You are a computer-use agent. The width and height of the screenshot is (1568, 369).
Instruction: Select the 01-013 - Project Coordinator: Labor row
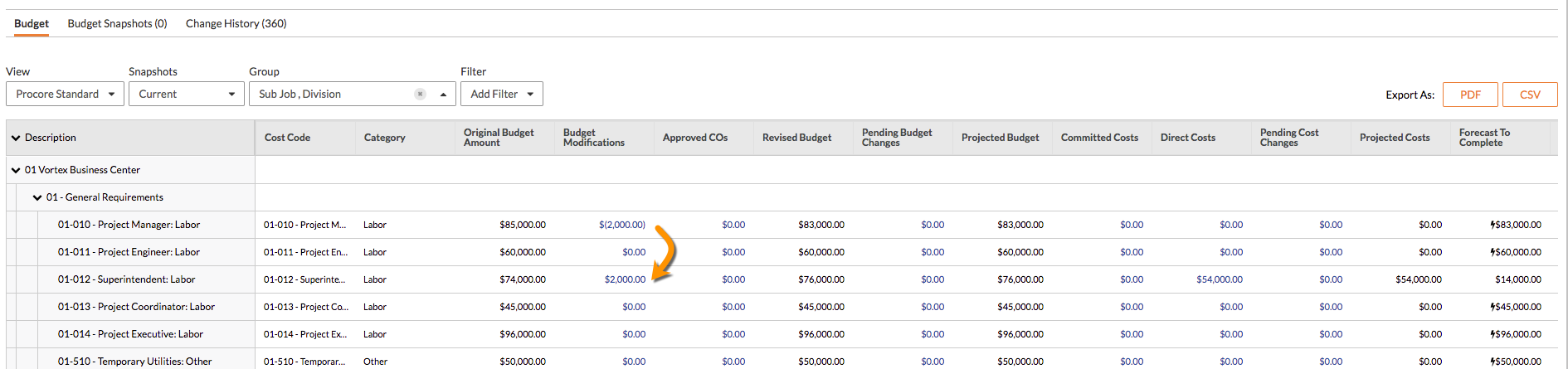[x=136, y=307]
